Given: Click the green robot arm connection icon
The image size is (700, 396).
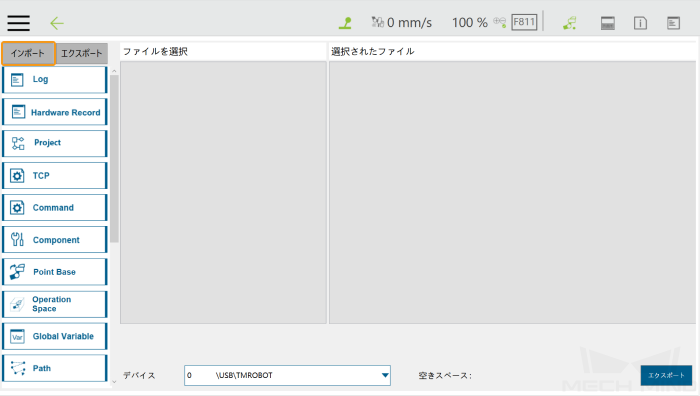Looking at the screenshot, I should pos(570,23).
